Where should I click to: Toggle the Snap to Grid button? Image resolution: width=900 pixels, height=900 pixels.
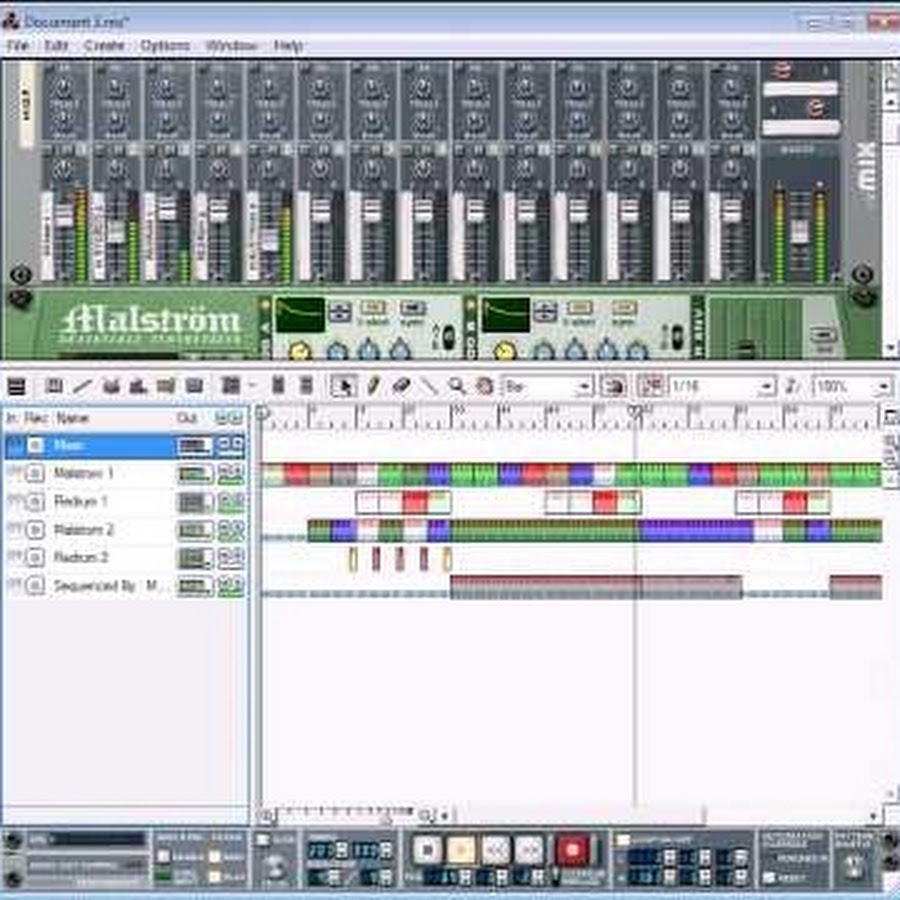click(650, 386)
